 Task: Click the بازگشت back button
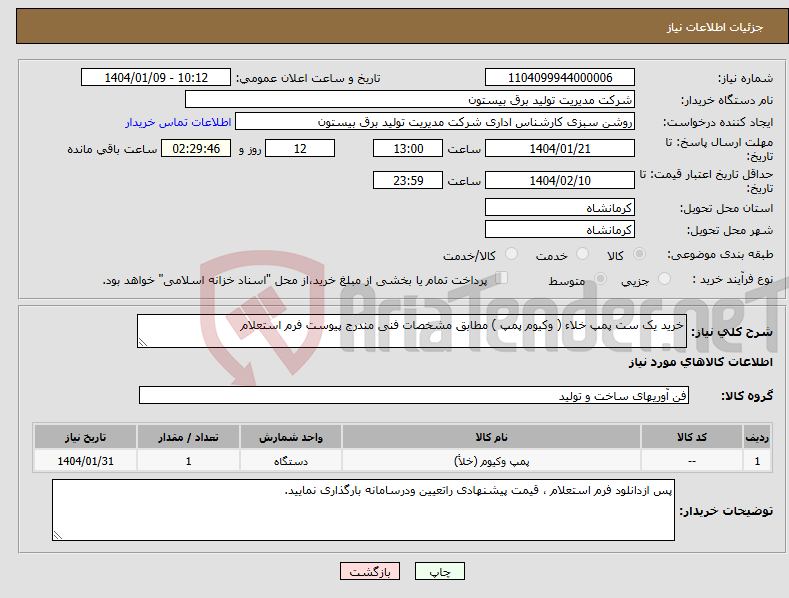click(370, 571)
